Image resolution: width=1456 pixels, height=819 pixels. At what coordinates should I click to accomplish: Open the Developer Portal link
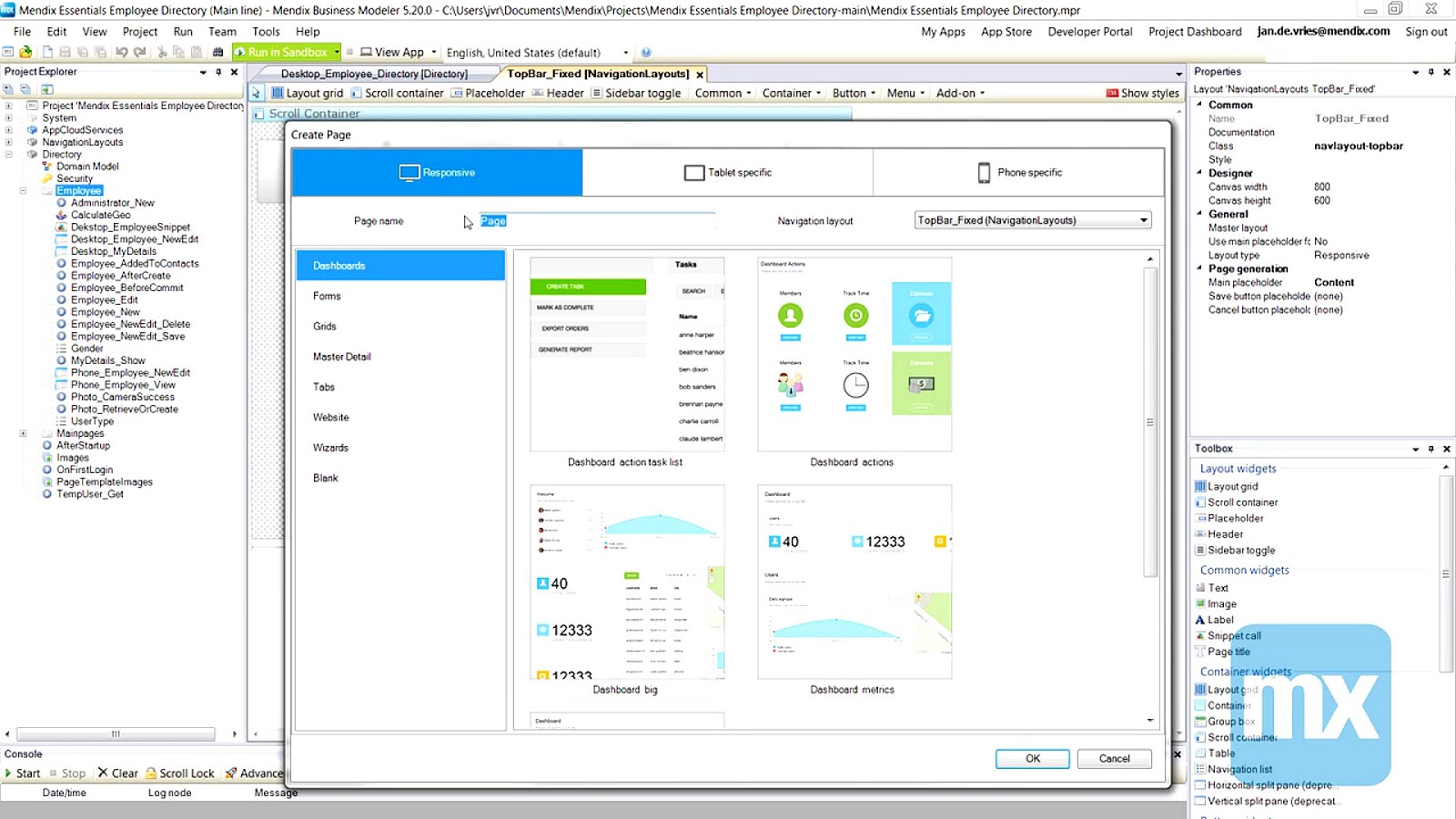(1090, 31)
